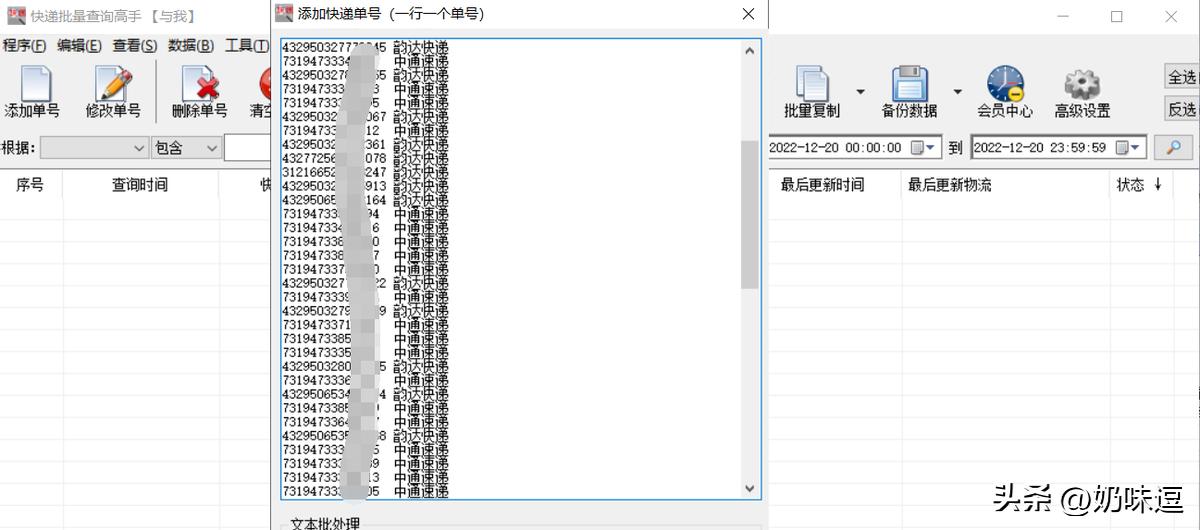
Task: Expand the 备份数据 dropdown arrow
Action: tap(957, 91)
